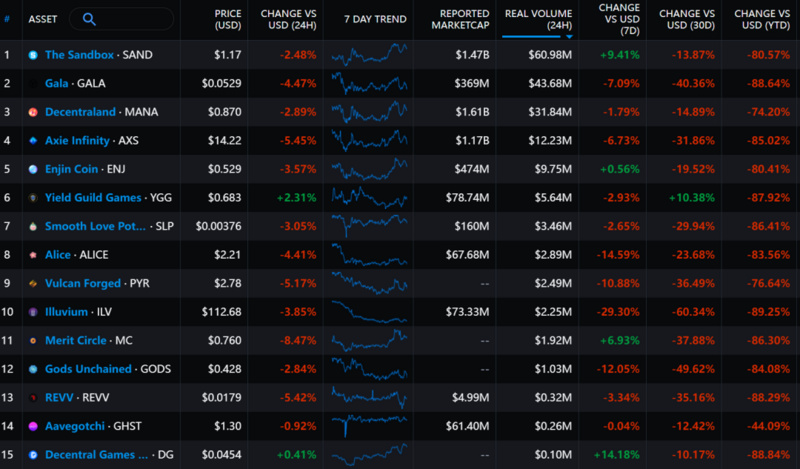Image resolution: width=800 pixels, height=469 pixels.
Task: Open the Gods Unchained asset link
Action: [88, 369]
